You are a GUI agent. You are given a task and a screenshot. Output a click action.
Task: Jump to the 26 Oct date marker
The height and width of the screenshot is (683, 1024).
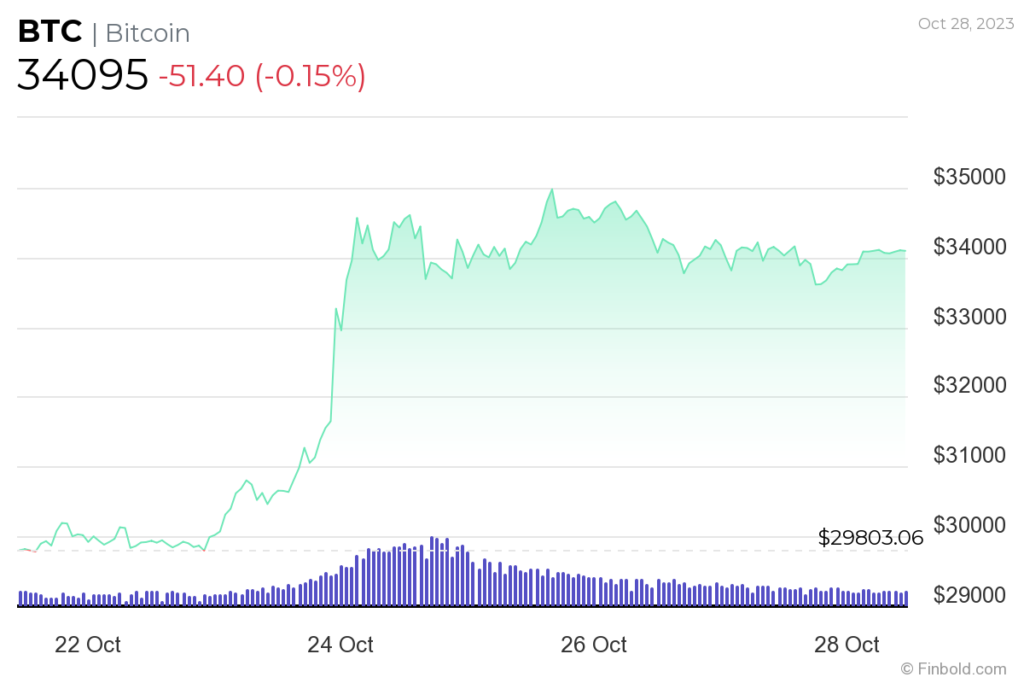pos(594,644)
